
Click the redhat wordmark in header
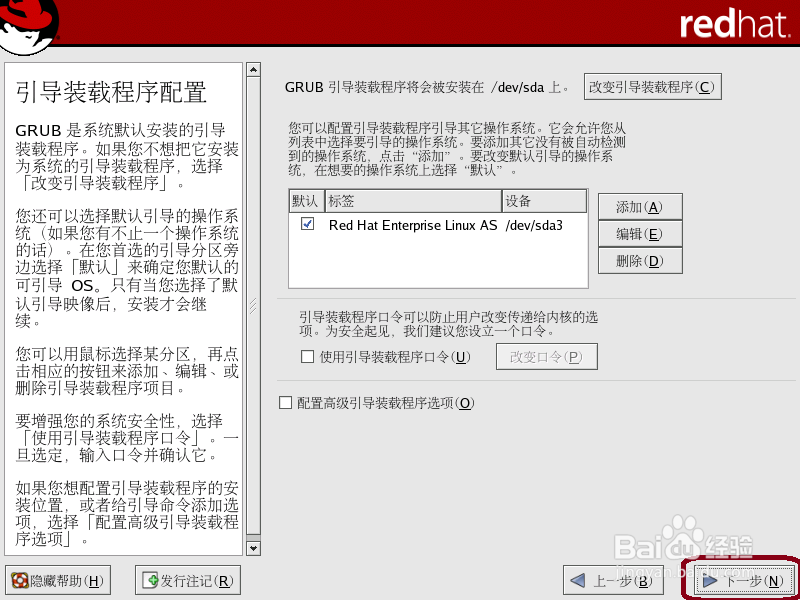[735, 23]
